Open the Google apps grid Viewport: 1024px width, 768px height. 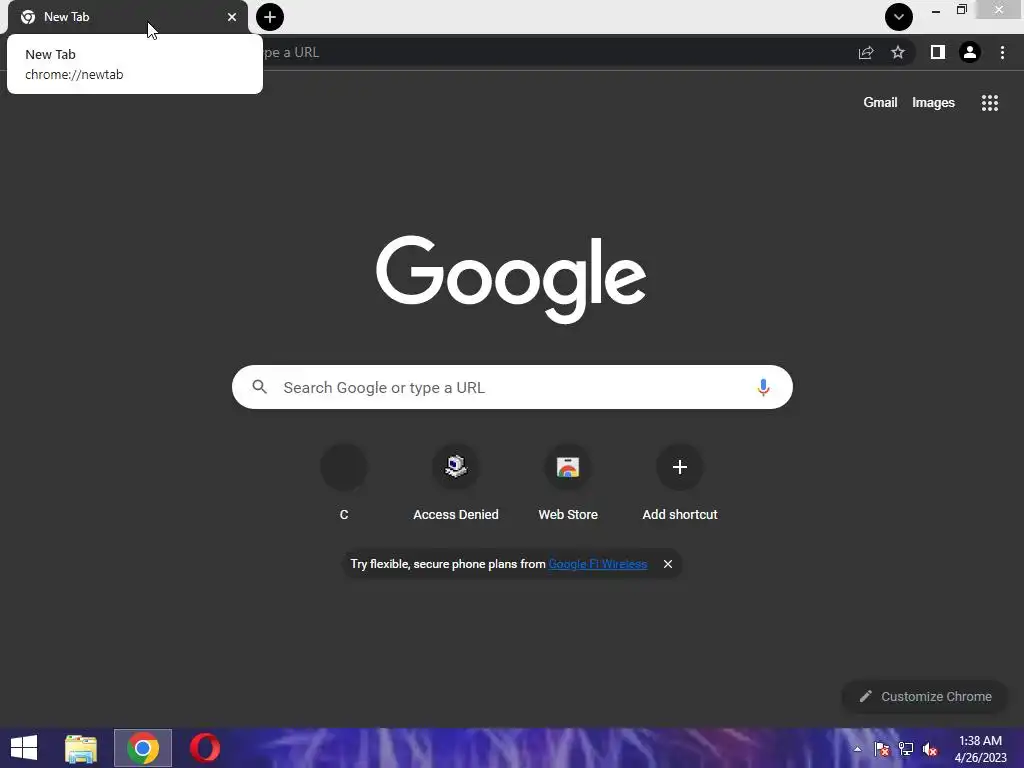[990, 103]
